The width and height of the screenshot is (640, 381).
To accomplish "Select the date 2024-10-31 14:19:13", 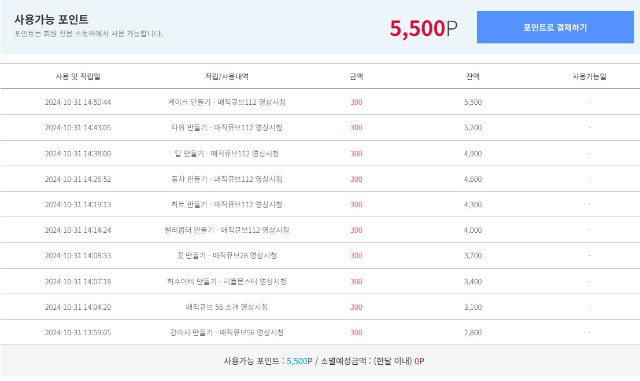I will [78, 204].
